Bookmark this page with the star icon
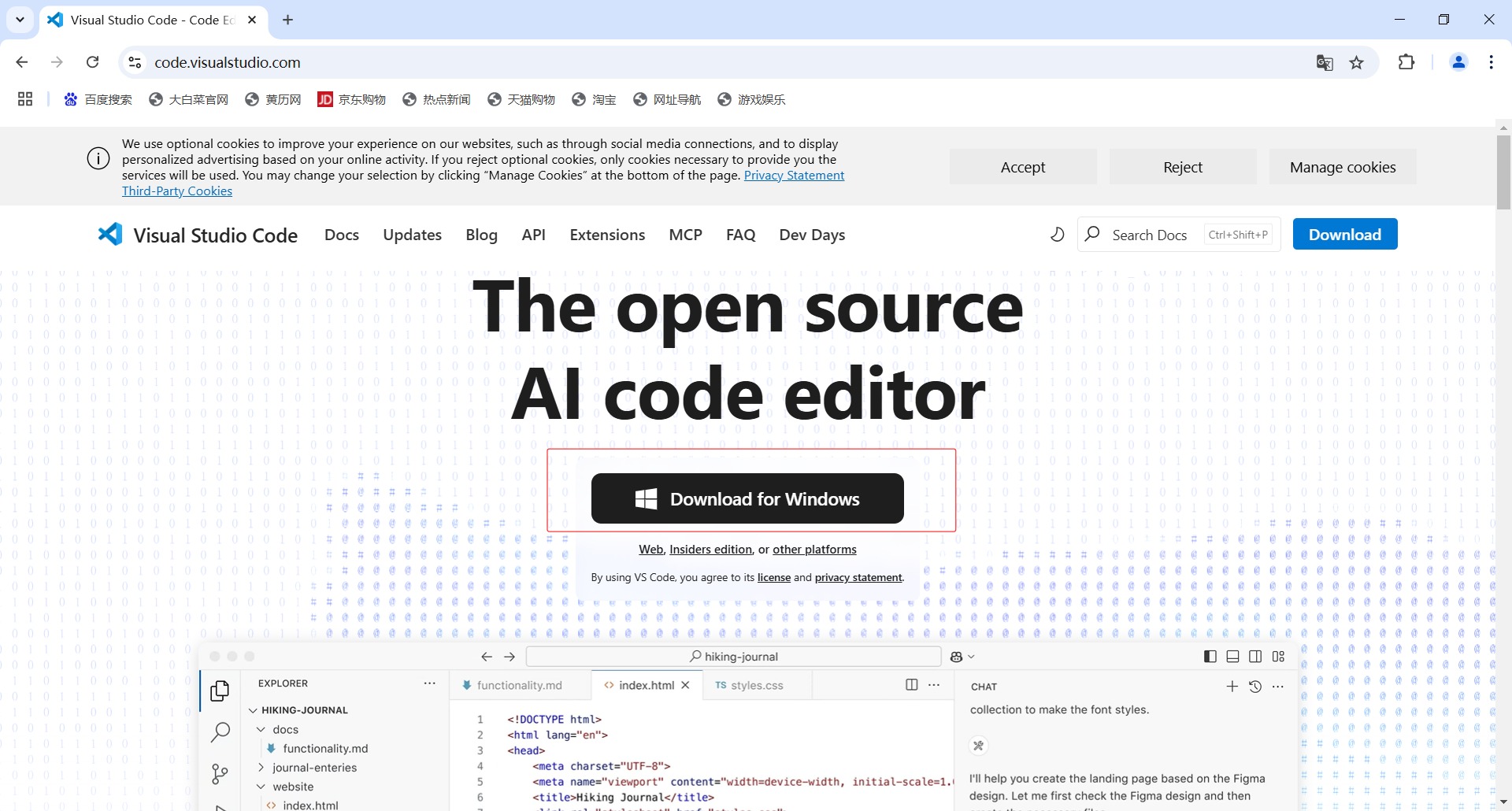The height and width of the screenshot is (811, 1512). click(x=1356, y=62)
